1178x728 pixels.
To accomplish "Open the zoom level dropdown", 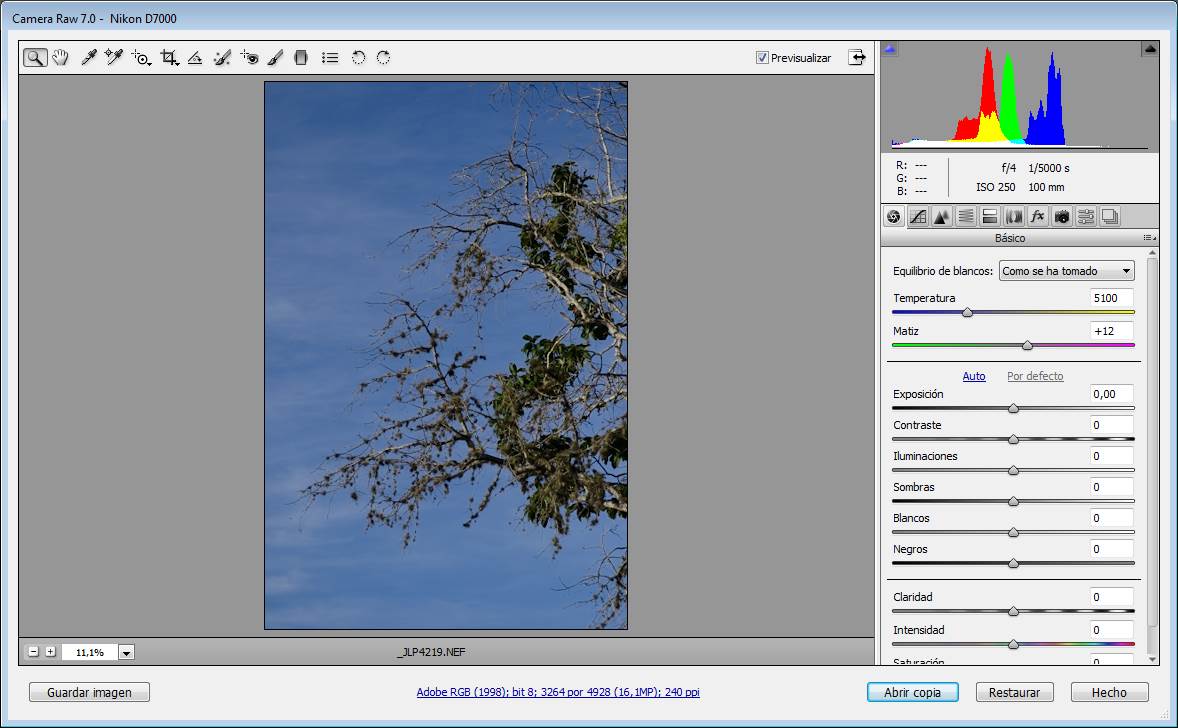I will click(x=126, y=652).
